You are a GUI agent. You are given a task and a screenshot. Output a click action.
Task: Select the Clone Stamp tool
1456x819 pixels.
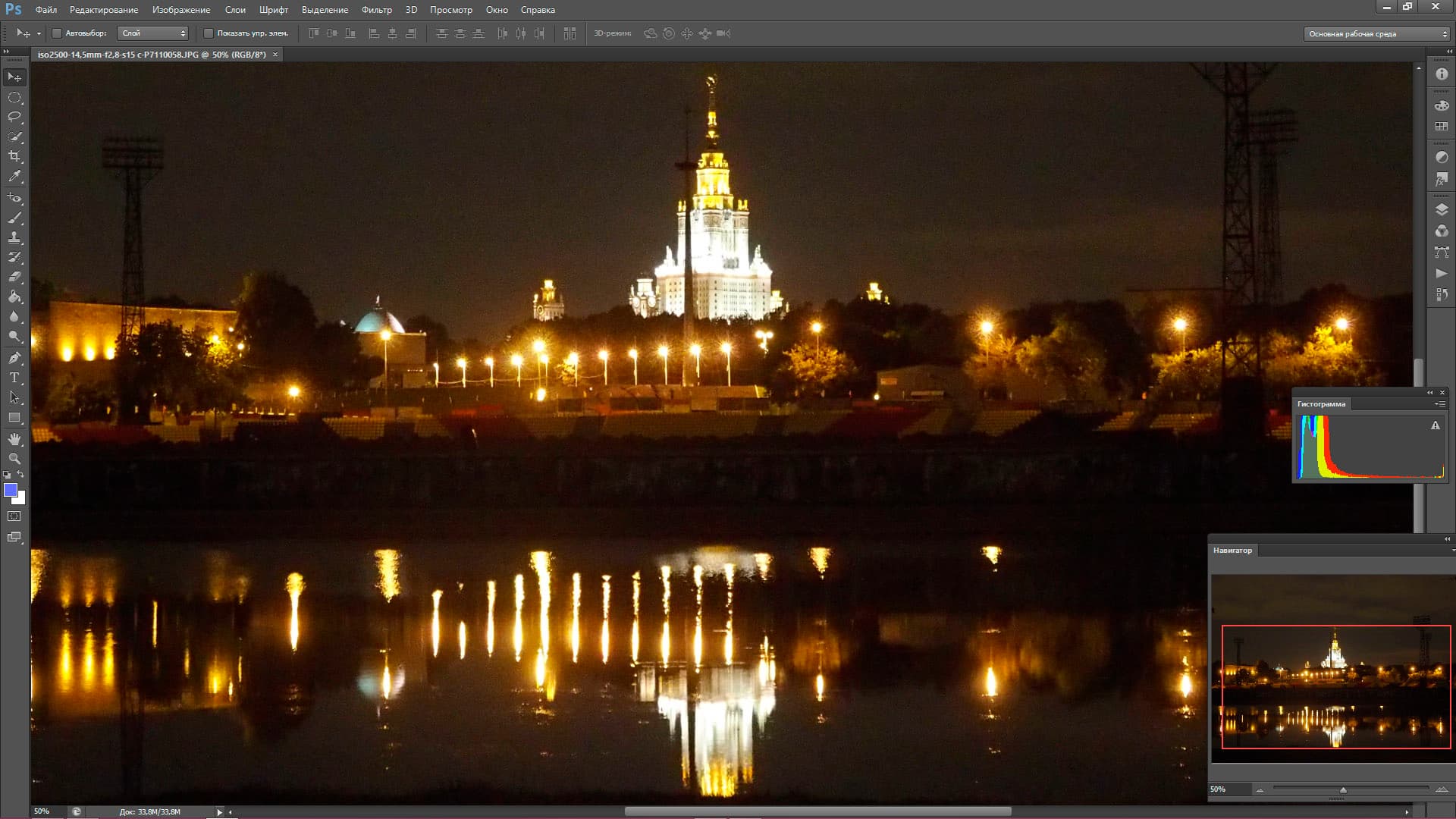[14, 237]
